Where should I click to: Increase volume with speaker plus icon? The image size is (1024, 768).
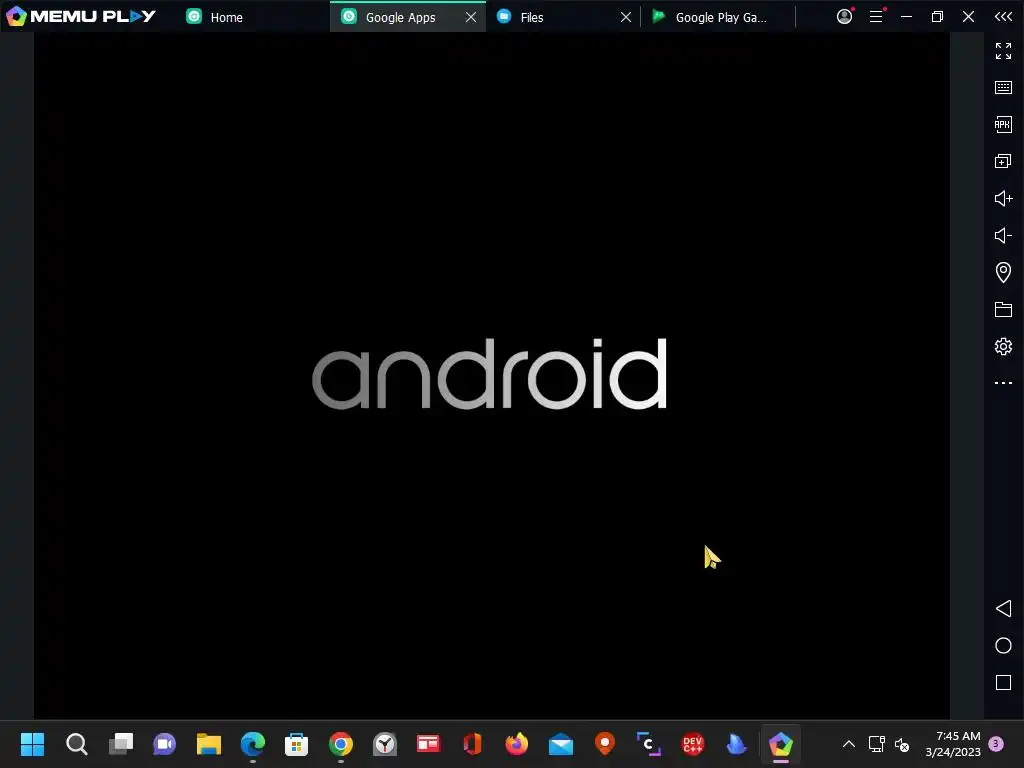1003,198
